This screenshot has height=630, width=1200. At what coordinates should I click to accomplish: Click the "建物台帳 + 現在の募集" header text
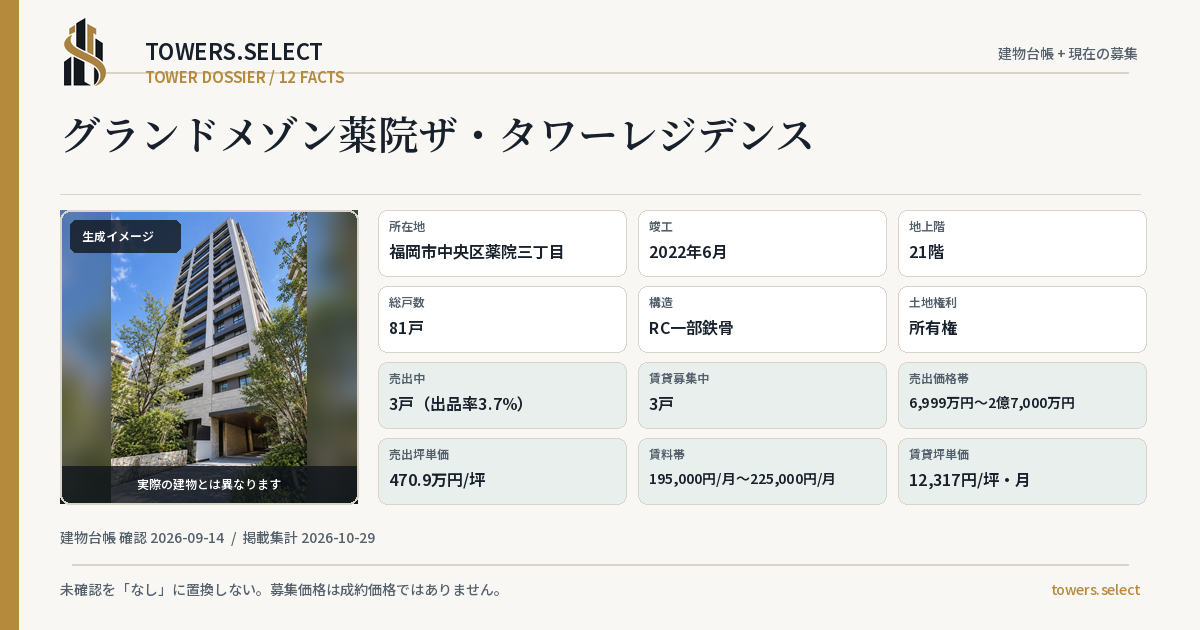pos(1067,53)
